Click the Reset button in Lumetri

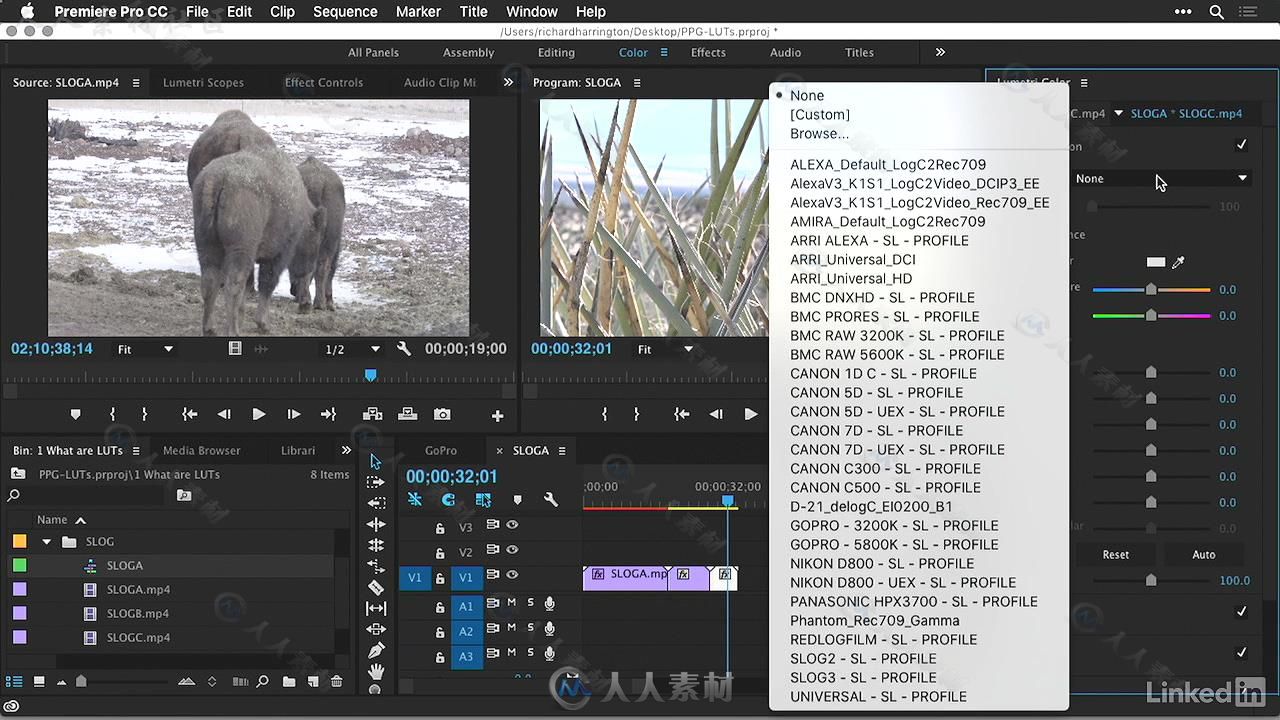point(1116,554)
